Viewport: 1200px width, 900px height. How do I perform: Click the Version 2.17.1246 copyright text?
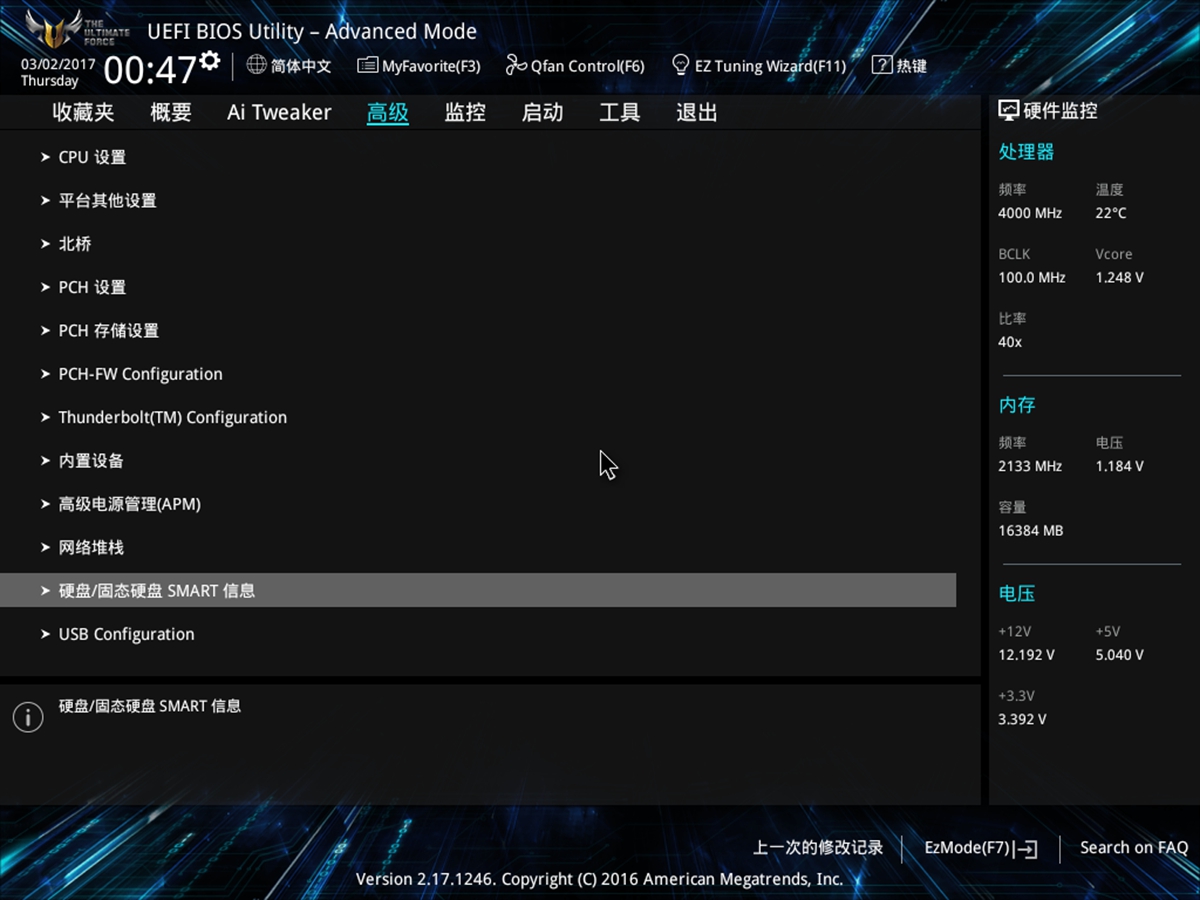pos(600,879)
